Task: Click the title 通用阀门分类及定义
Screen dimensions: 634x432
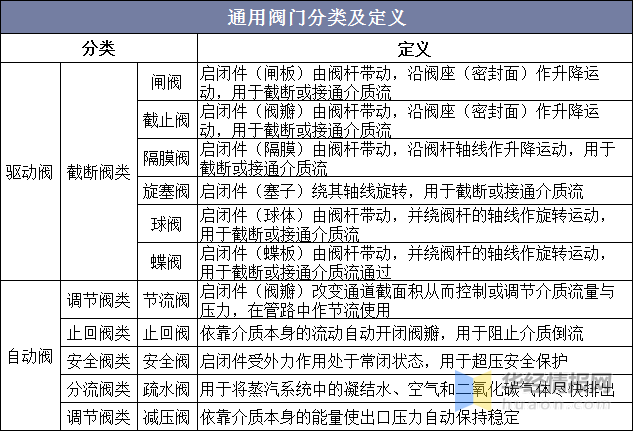Action: [317, 17]
